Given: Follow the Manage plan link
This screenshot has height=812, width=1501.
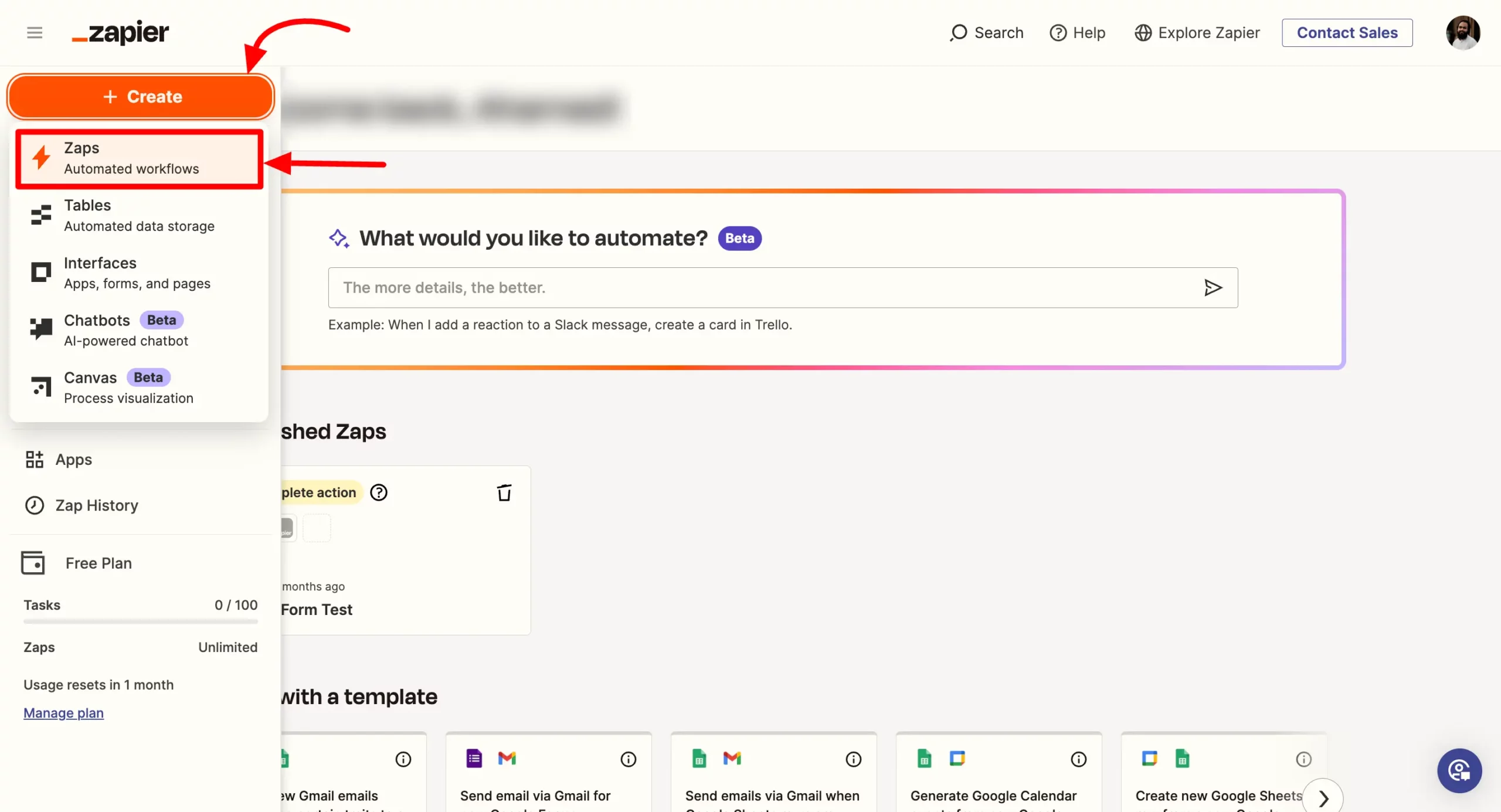Looking at the screenshot, I should point(63,713).
